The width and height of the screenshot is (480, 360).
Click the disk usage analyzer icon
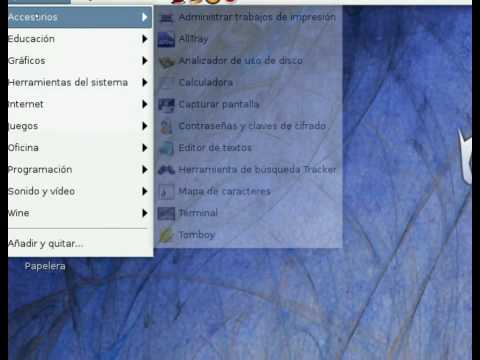tap(166, 61)
